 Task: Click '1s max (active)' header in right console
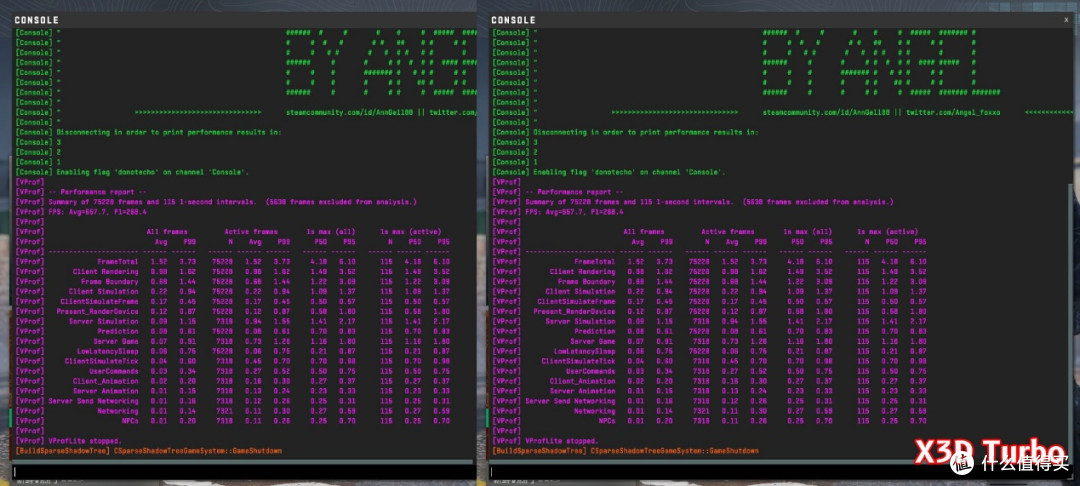pos(888,232)
